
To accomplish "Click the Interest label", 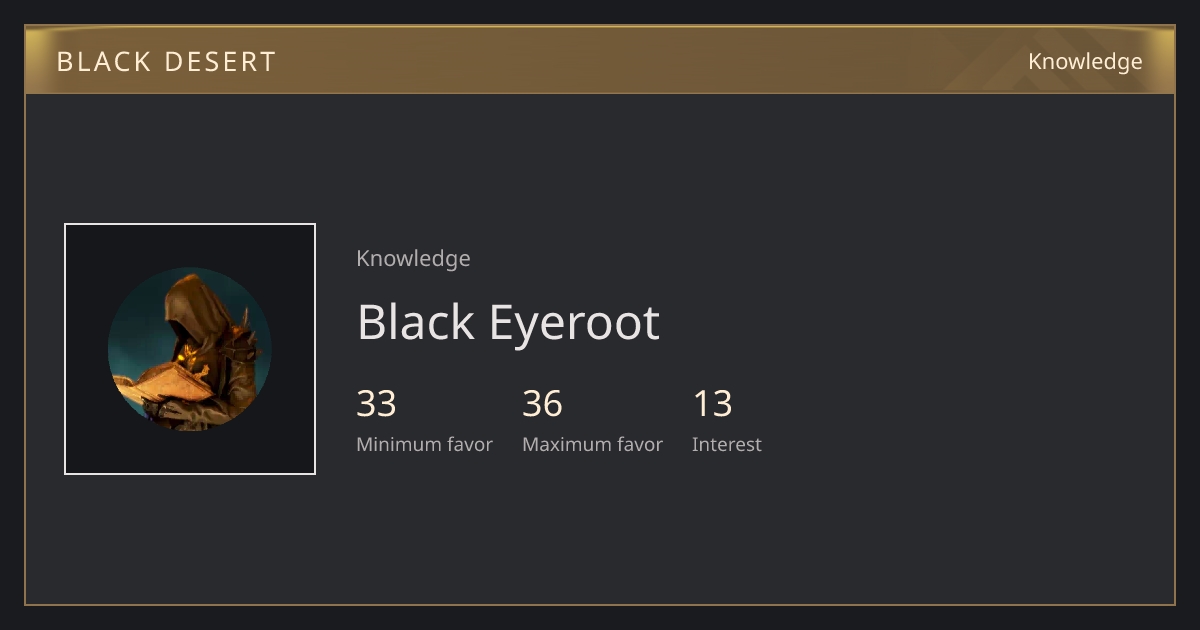I will tap(726, 444).
